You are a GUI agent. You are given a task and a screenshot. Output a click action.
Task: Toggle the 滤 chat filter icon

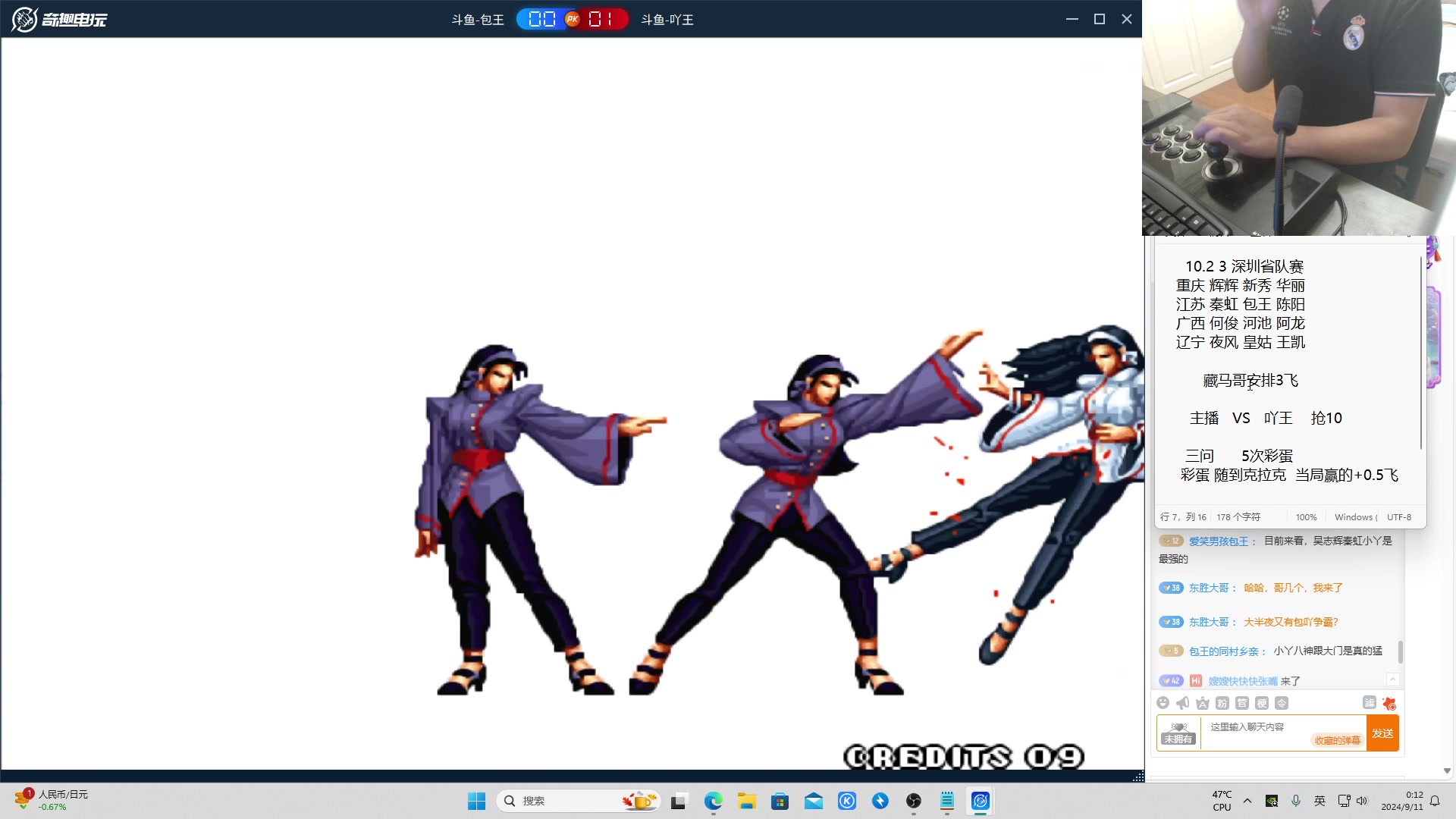pos(1370,703)
